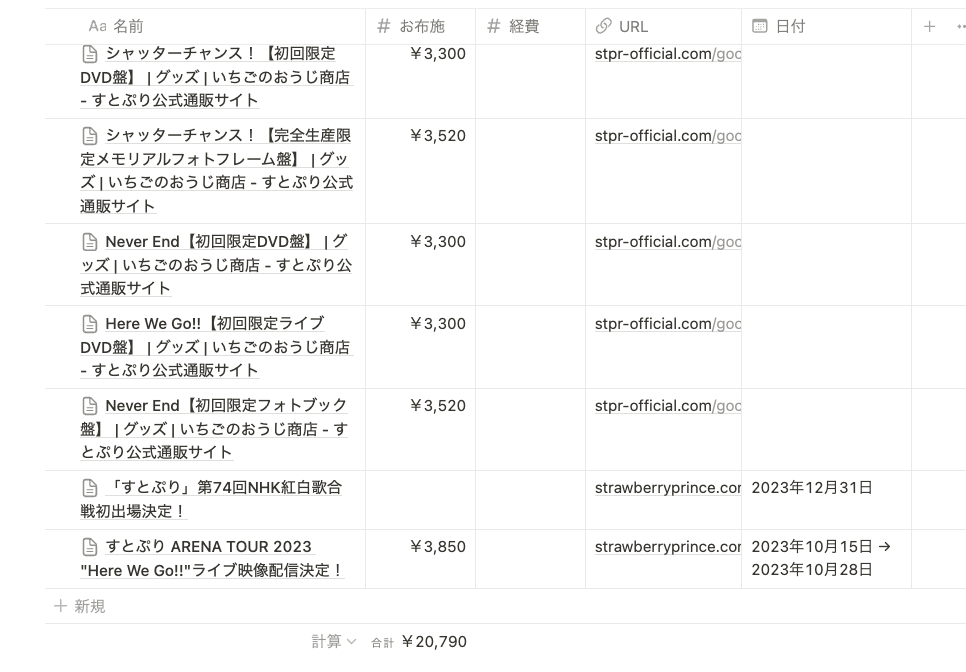Click plus icon to add a property column
This screenshot has height=672, width=966.
pyautogui.click(x=929, y=27)
